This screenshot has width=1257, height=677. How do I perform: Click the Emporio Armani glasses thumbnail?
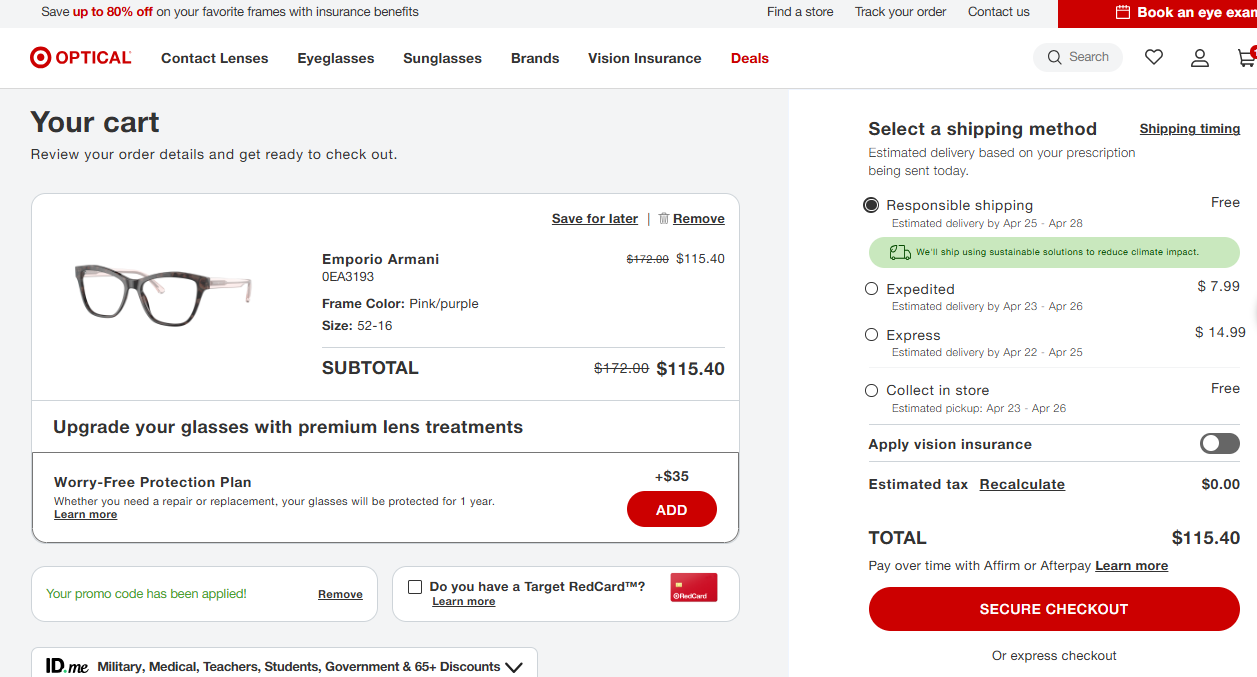click(x=162, y=293)
